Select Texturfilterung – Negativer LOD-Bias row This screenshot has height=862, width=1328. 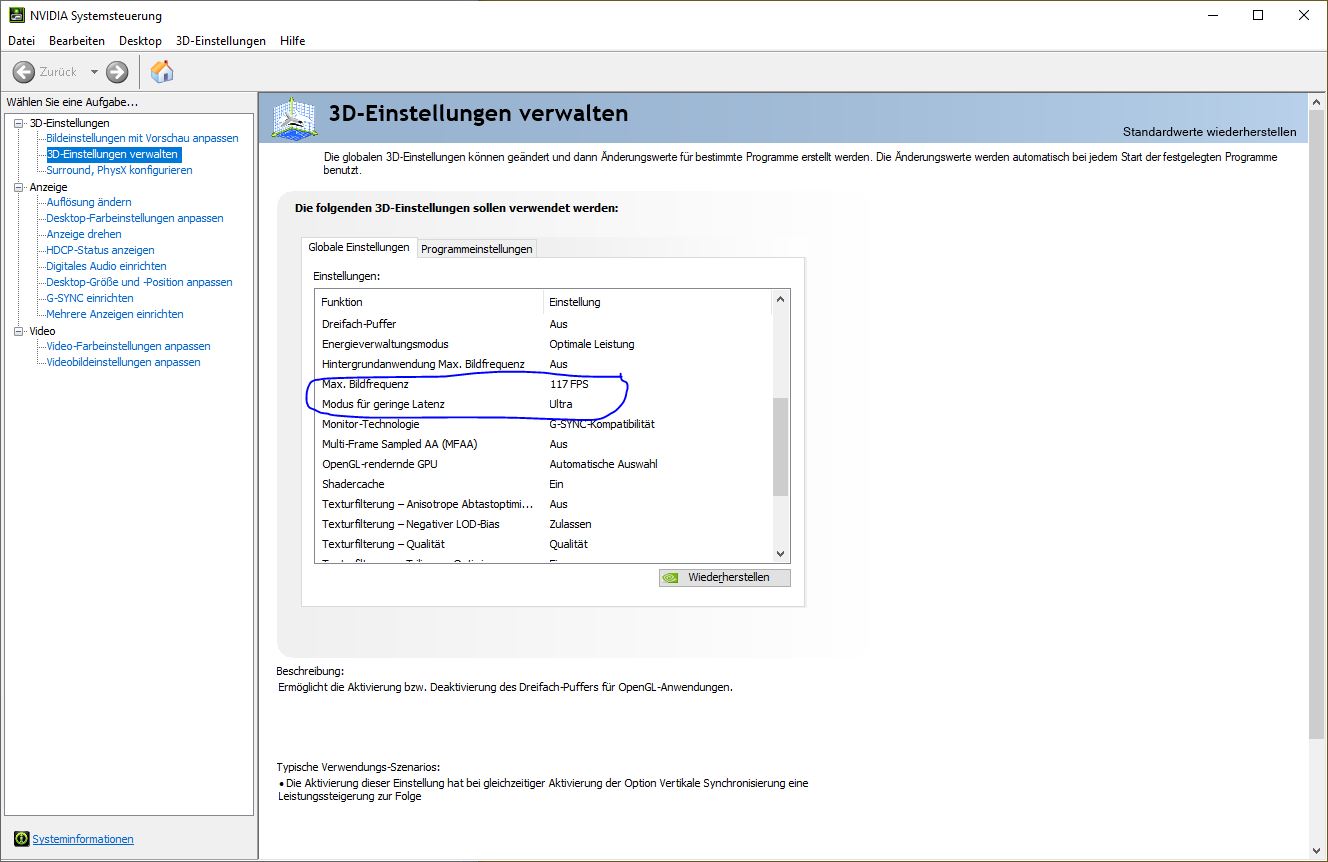pos(544,524)
